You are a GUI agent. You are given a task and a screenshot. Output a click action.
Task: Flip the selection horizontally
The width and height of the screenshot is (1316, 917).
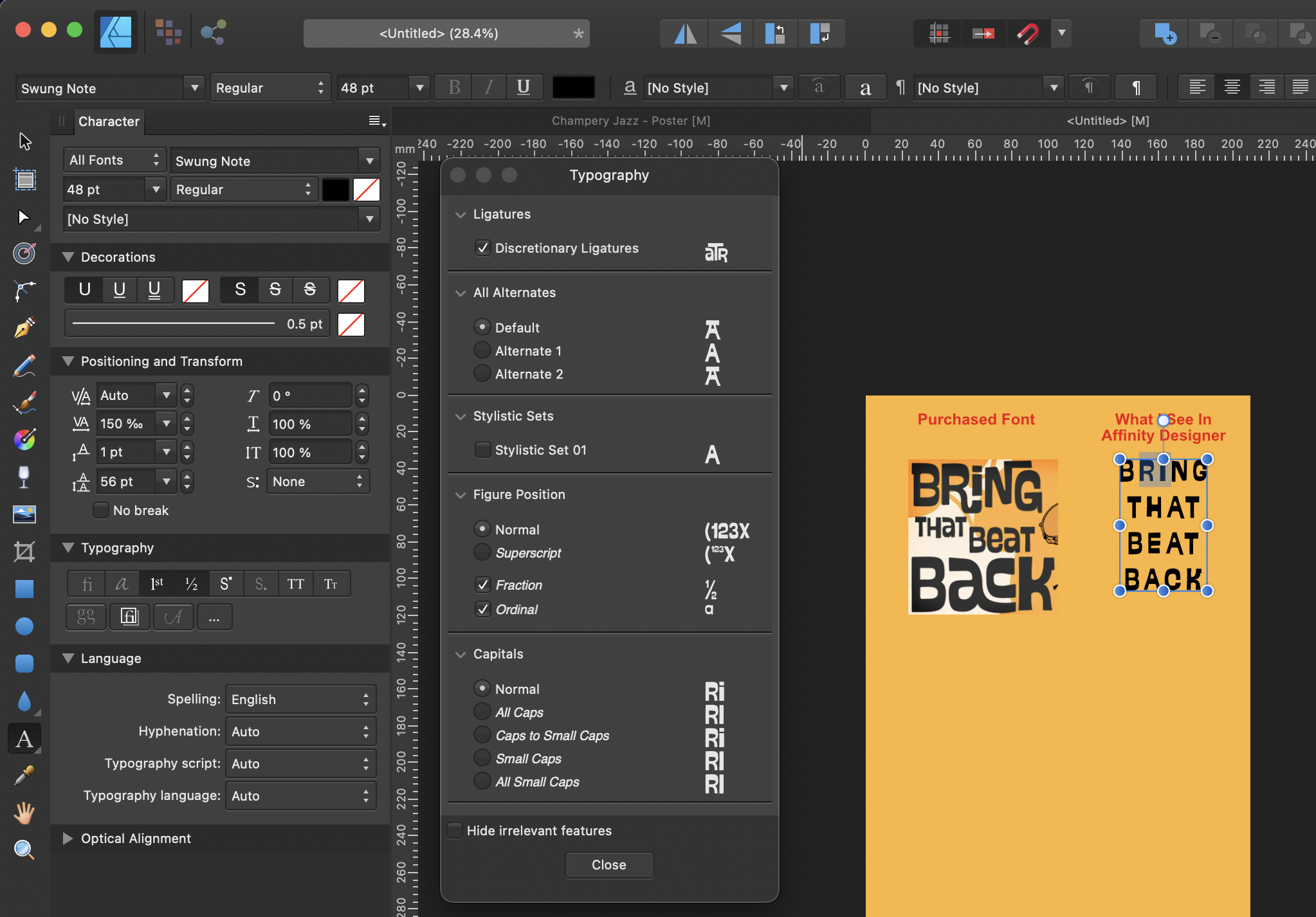click(x=683, y=33)
